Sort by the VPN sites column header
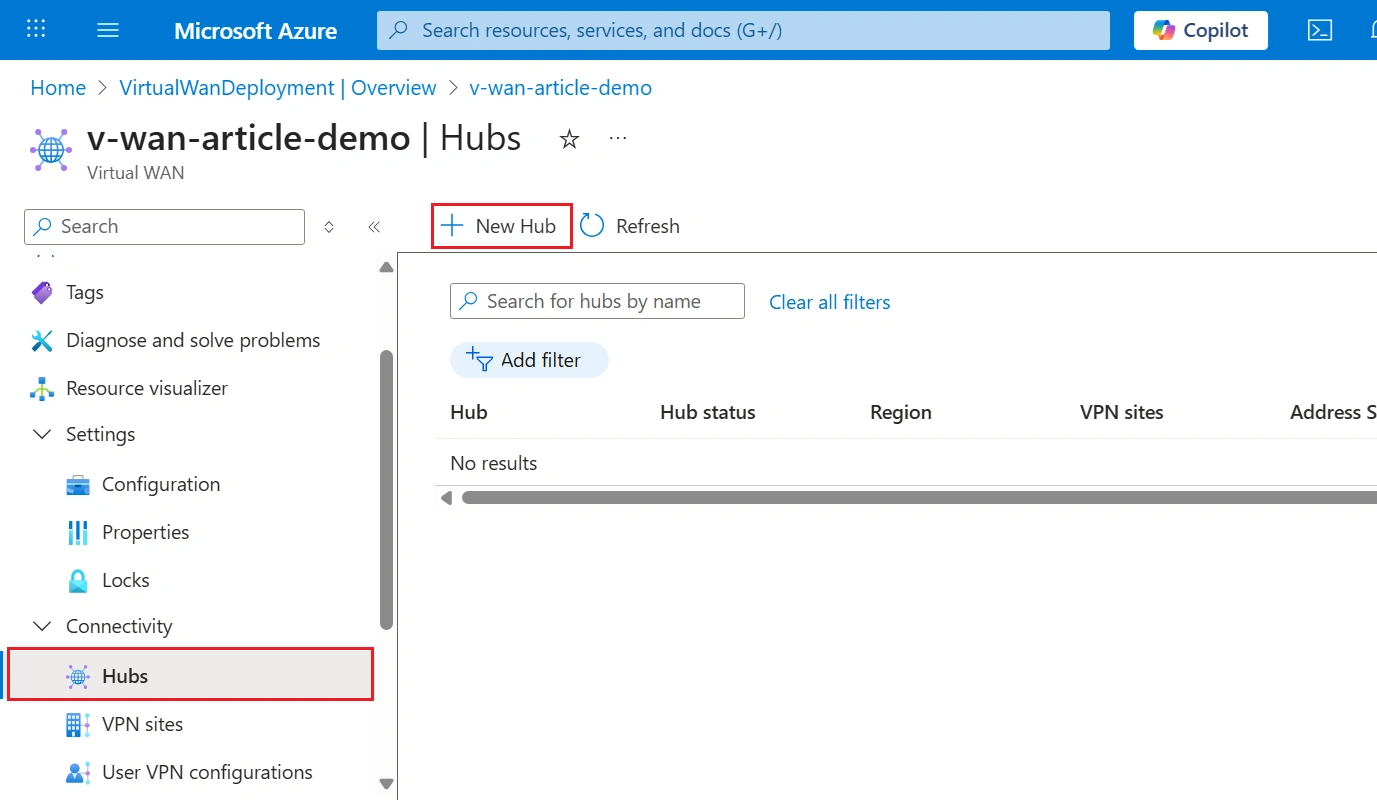The width and height of the screenshot is (1377, 800). (1122, 412)
